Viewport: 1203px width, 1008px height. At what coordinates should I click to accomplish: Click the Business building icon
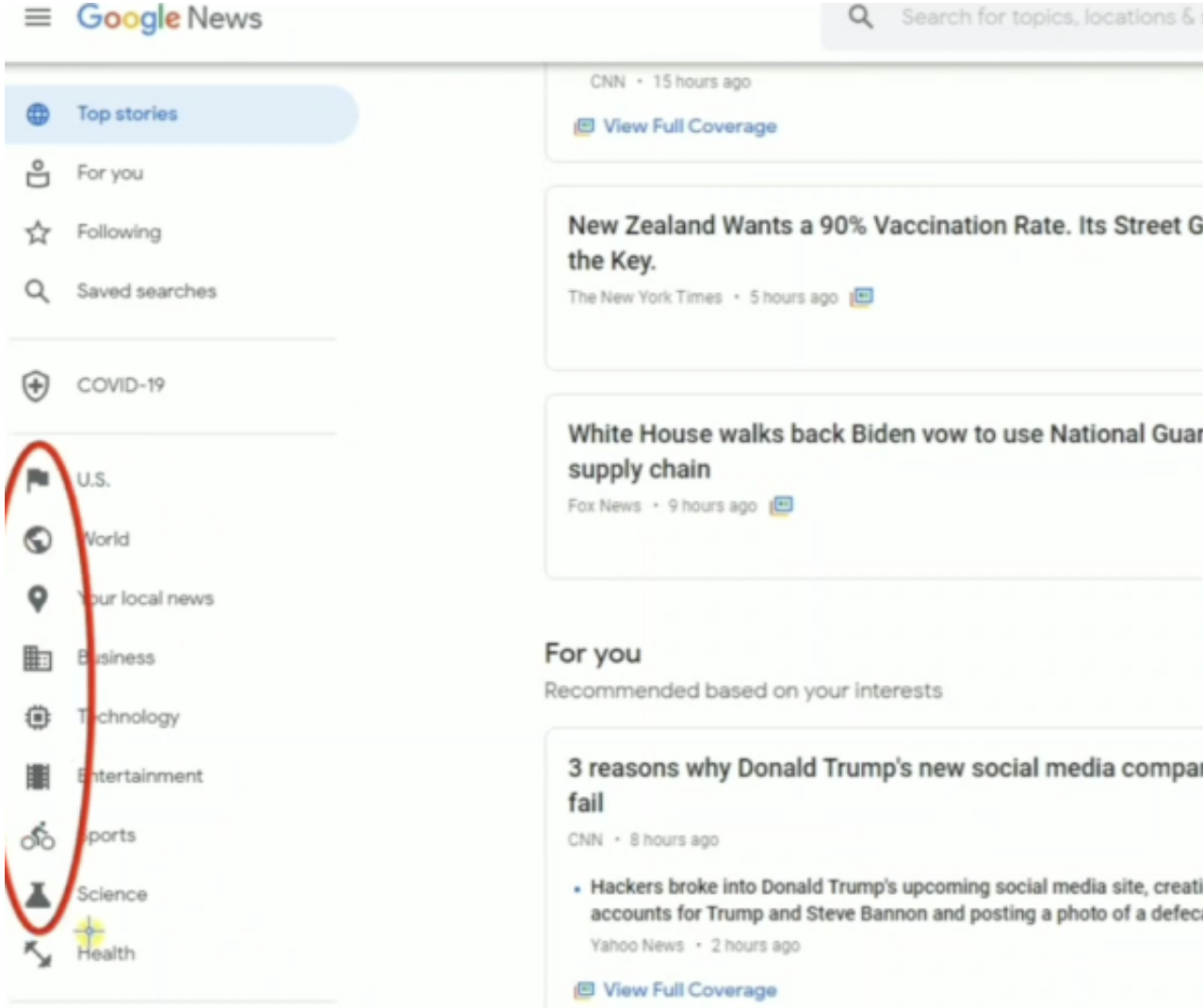click(x=38, y=658)
